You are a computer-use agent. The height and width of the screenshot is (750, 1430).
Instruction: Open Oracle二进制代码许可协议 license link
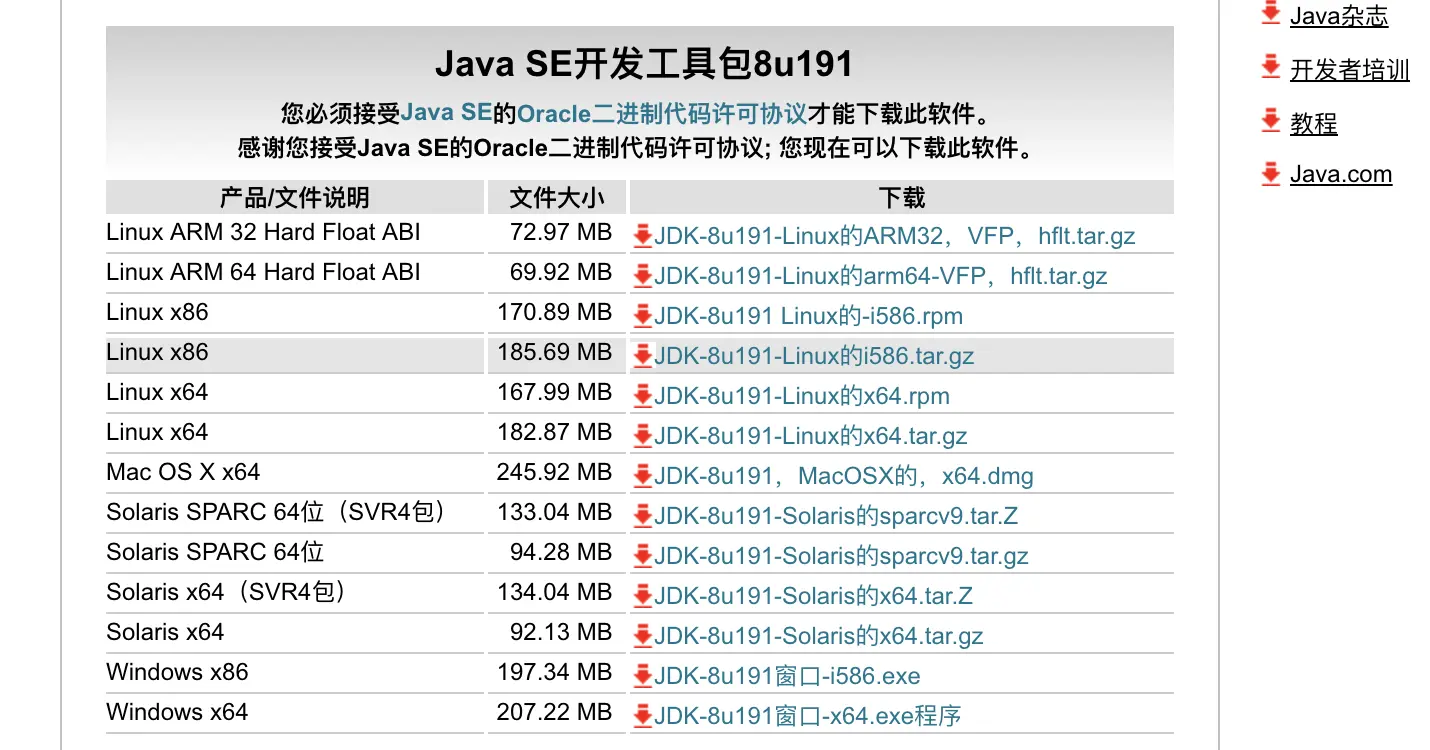click(x=662, y=113)
